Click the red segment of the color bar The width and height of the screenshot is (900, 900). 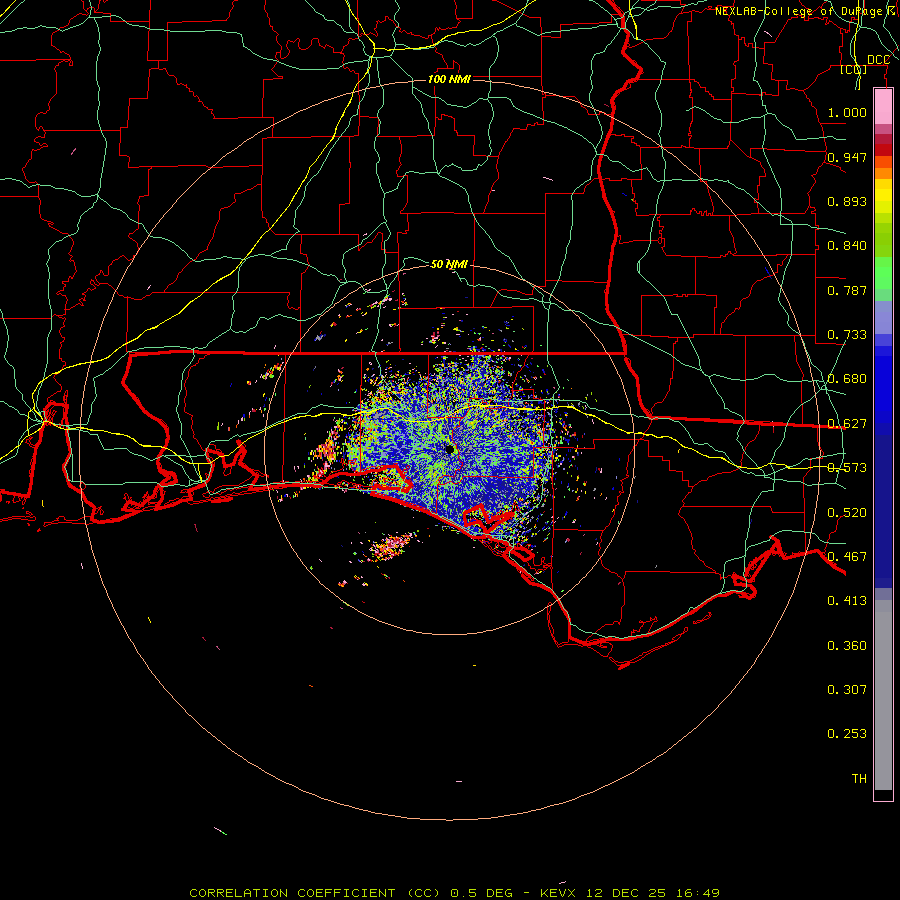(883, 150)
